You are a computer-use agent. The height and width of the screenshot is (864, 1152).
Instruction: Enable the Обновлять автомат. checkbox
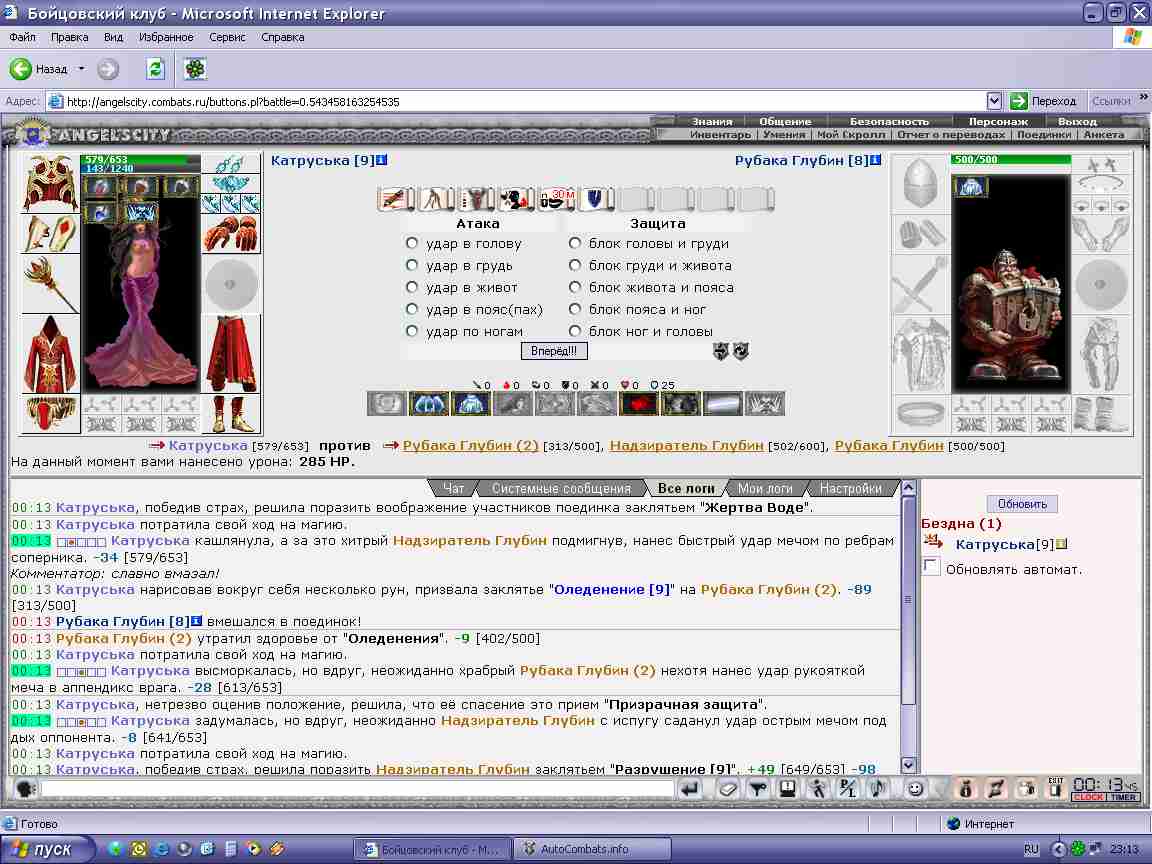point(931,566)
